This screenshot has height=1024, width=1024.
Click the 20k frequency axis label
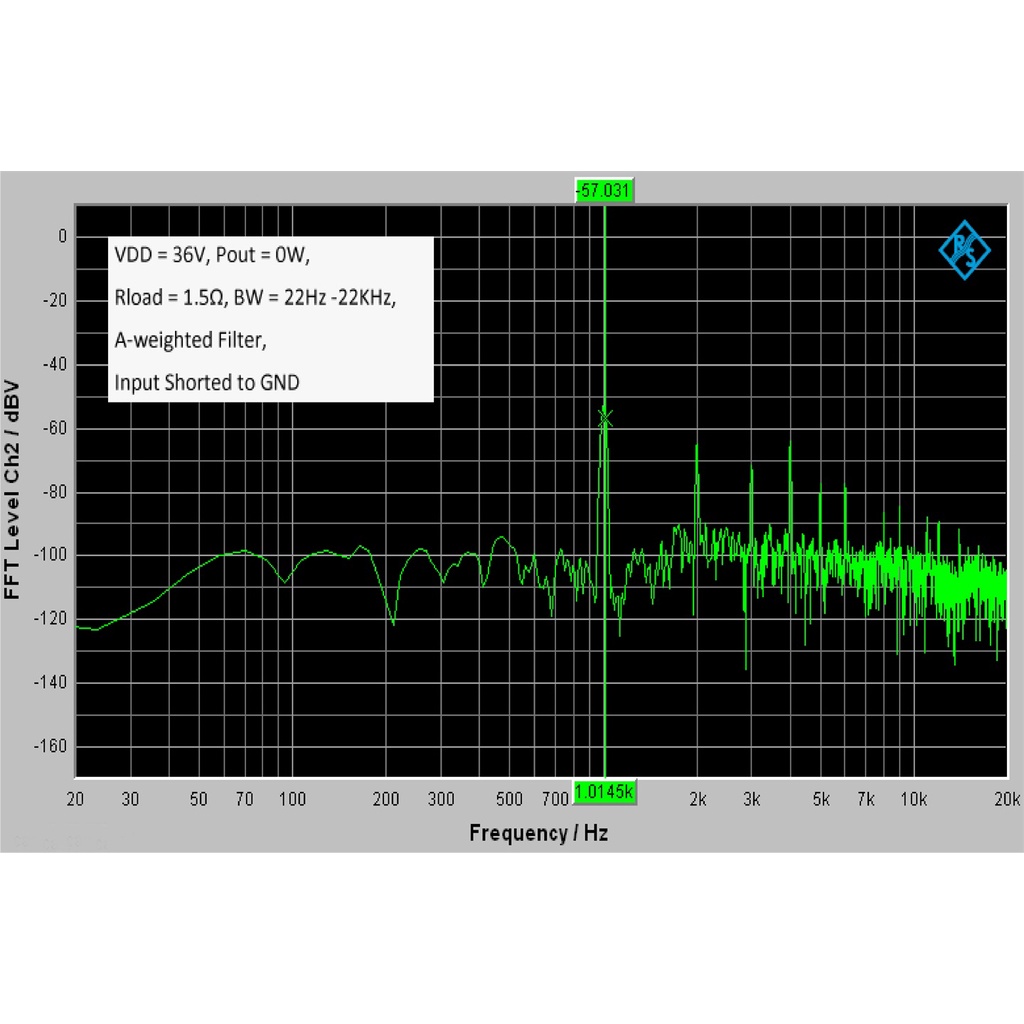(x=1006, y=799)
